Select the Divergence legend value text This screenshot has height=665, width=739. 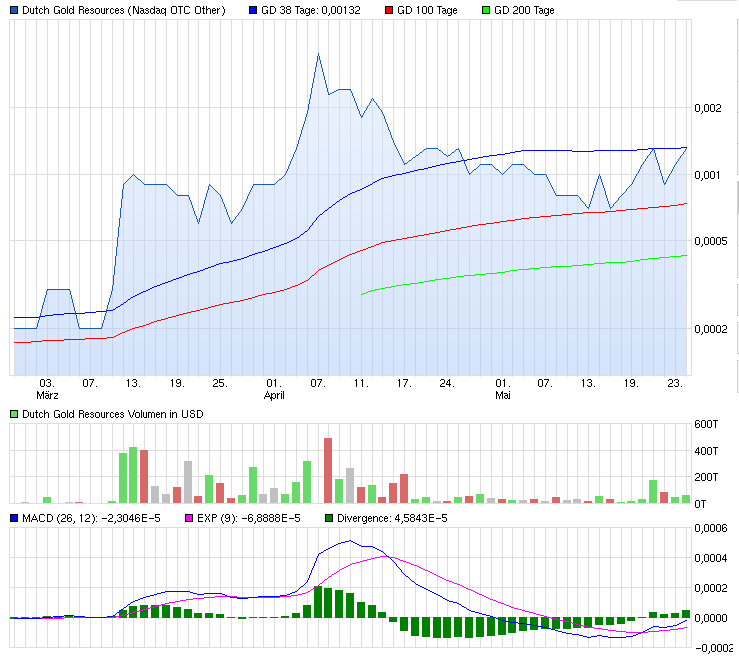[391, 518]
